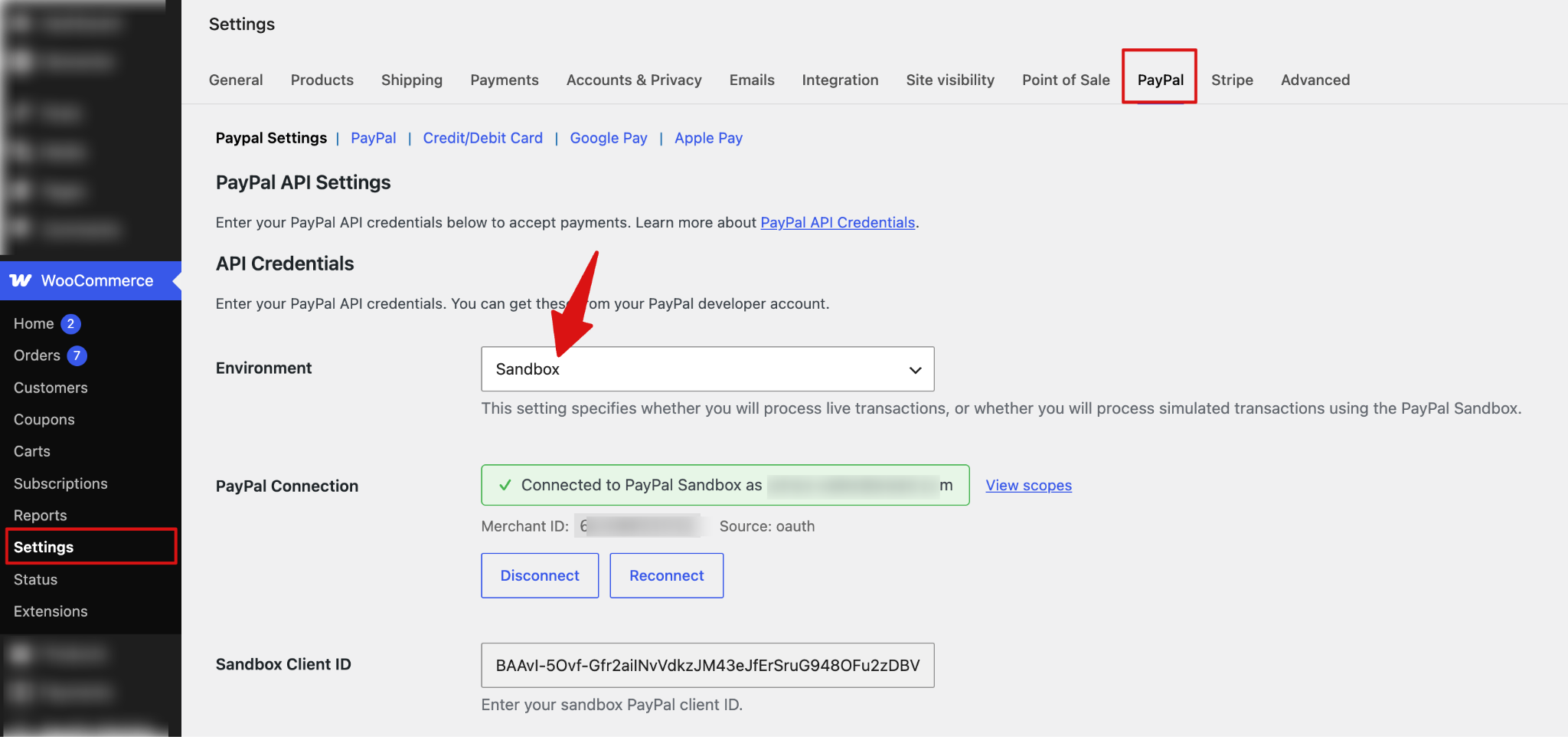Switch to the Emails tab
Viewport: 1568px width, 737px height.
click(x=752, y=80)
